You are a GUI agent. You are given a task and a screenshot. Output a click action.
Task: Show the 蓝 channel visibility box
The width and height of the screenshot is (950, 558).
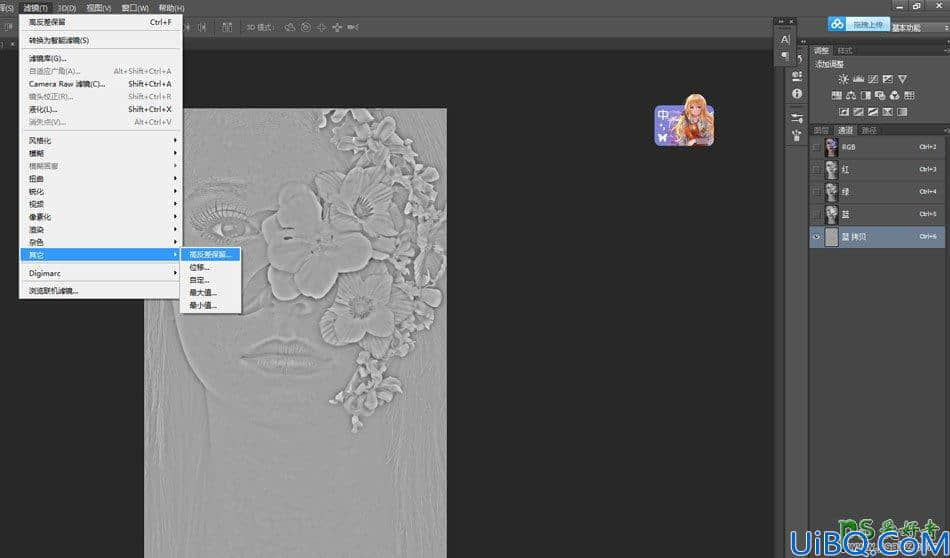pos(816,214)
